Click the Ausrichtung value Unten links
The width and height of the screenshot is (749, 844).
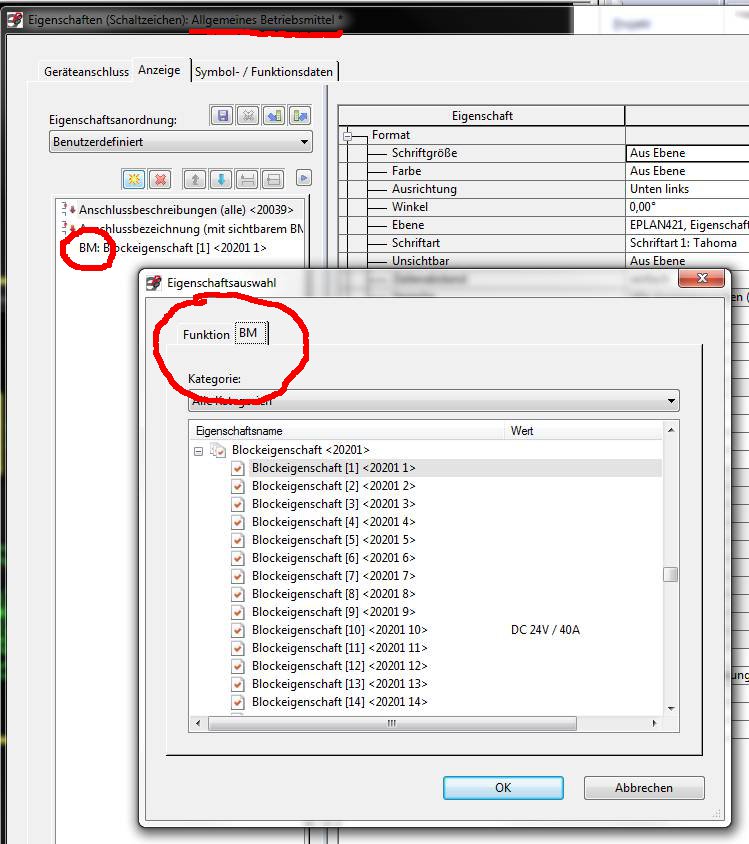(x=687, y=189)
